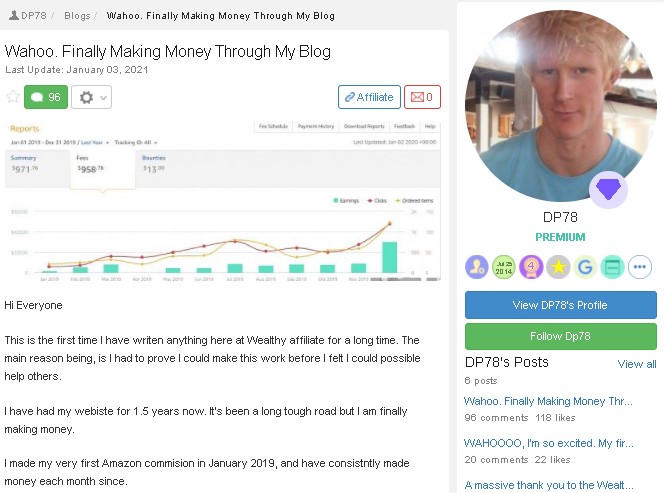Click the Jul 25 2014 joined badge

coord(504,267)
